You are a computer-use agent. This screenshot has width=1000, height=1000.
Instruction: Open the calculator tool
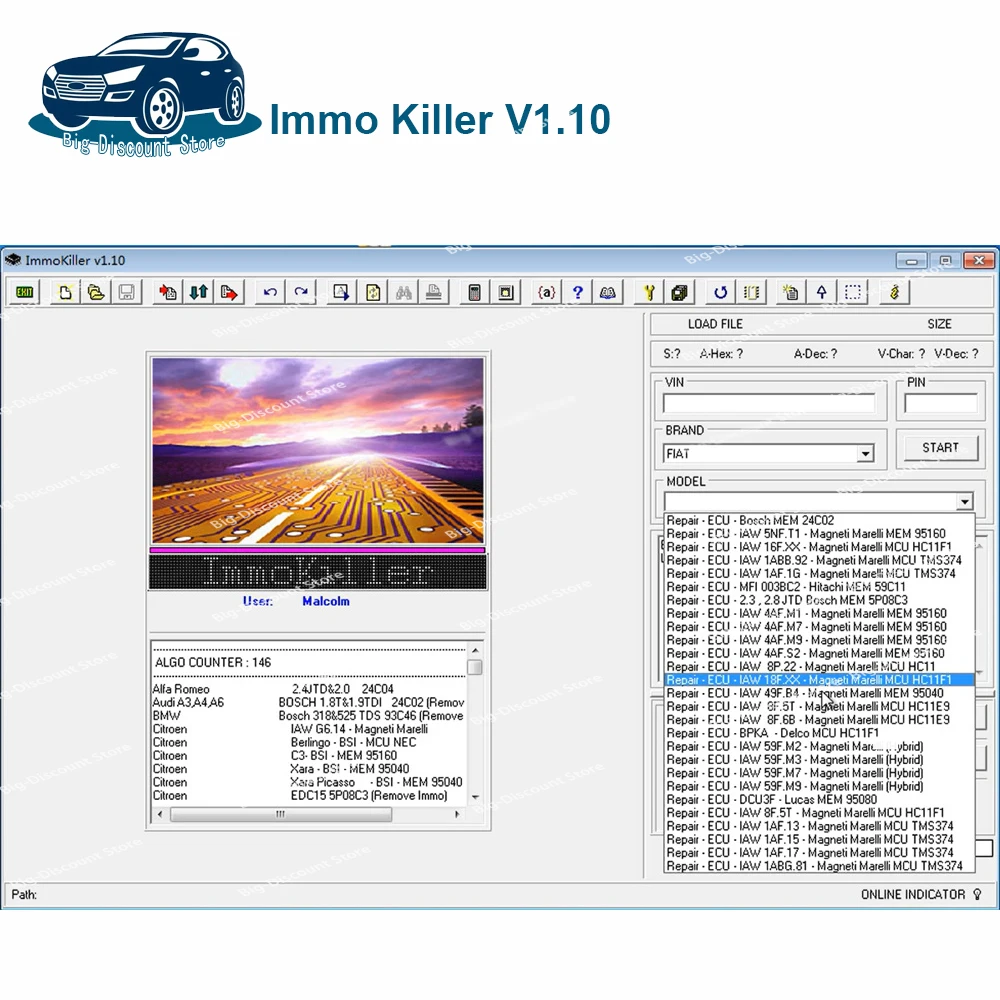click(474, 293)
